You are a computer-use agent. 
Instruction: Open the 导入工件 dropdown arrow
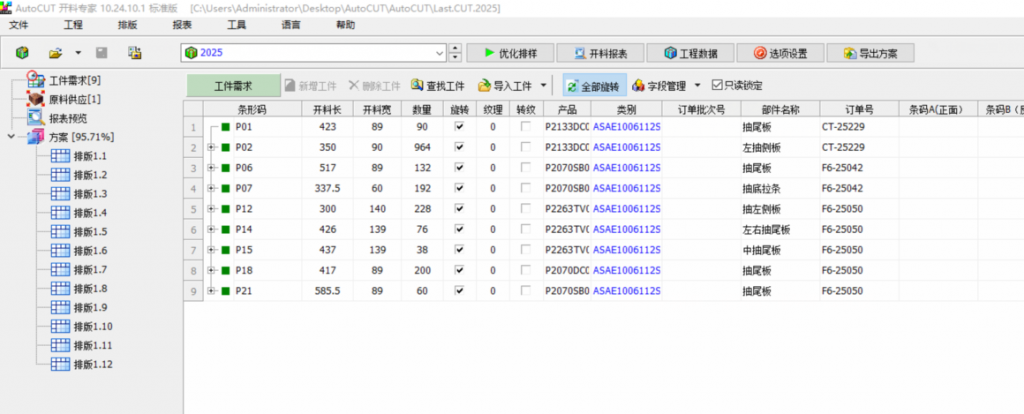pyautogui.click(x=544, y=86)
